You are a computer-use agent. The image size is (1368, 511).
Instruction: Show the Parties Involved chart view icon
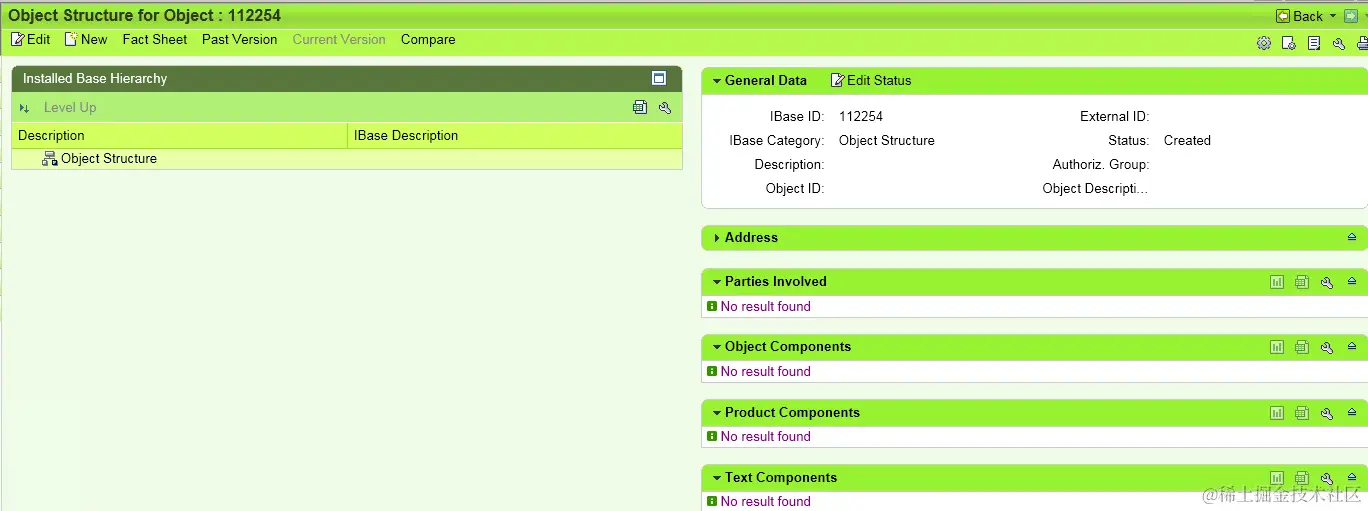pyautogui.click(x=1277, y=282)
